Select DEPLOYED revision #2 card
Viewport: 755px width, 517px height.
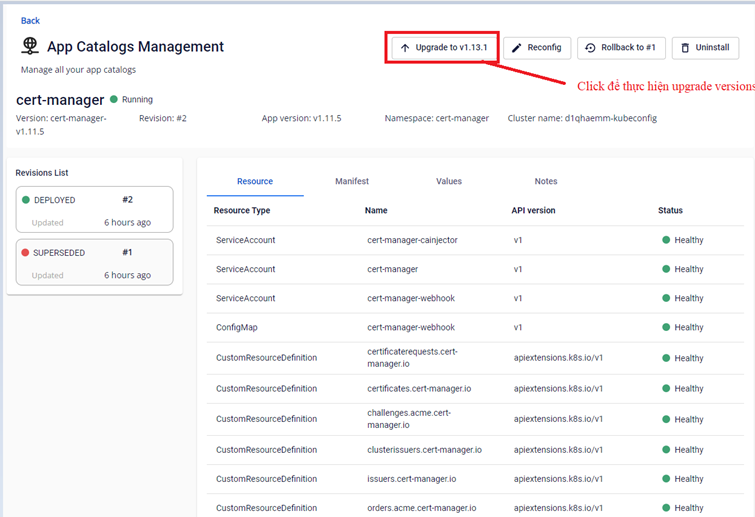point(94,210)
